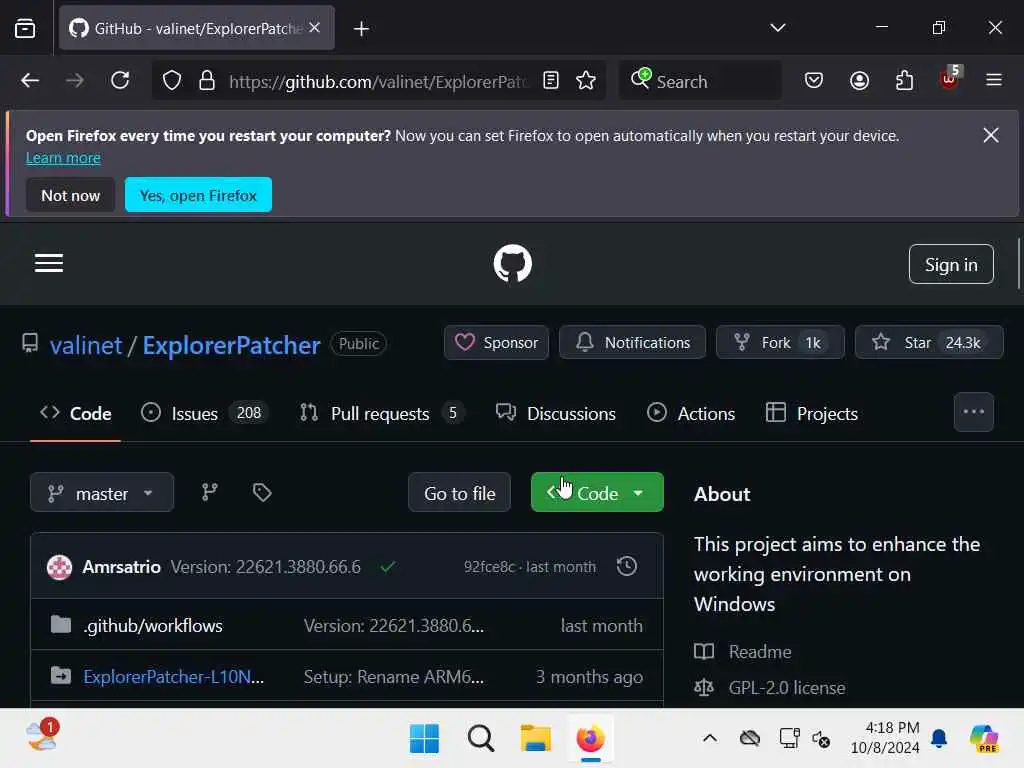Show site security padlock info
This screenshot has height=768, width=1024.
click(x=207, y=80)
